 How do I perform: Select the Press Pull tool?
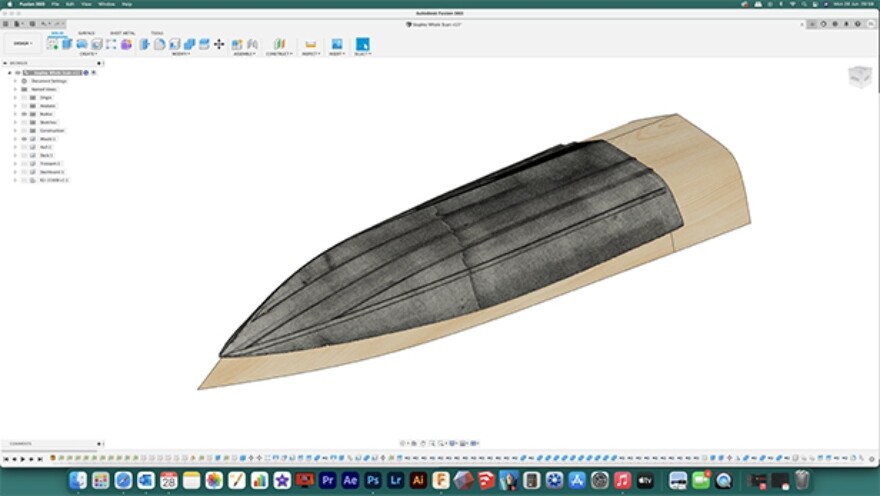point(144,44)
